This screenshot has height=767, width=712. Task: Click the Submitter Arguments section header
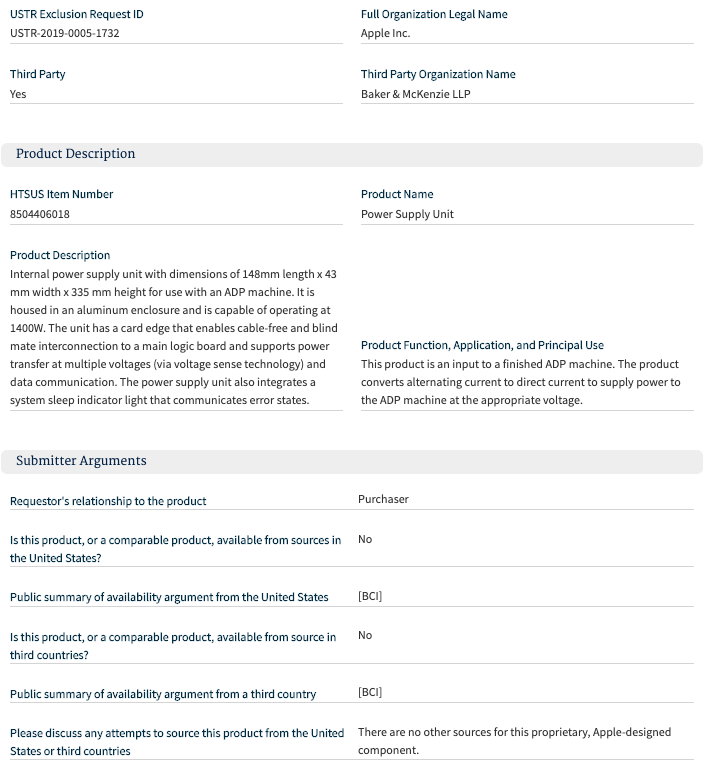click(x=81, y=461)
